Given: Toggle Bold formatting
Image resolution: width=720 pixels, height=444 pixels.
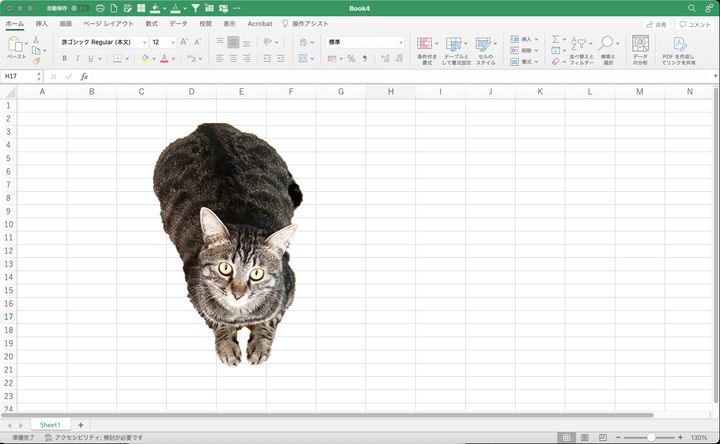Looking at the screenshot, I should (x=64, y=59).
